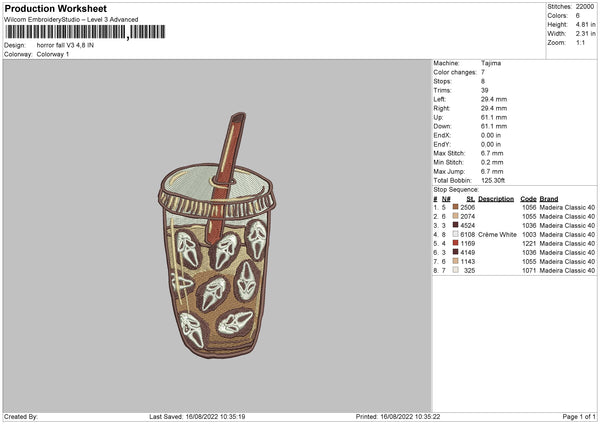Click the Stop Sequence section label

tap(456, 189)
